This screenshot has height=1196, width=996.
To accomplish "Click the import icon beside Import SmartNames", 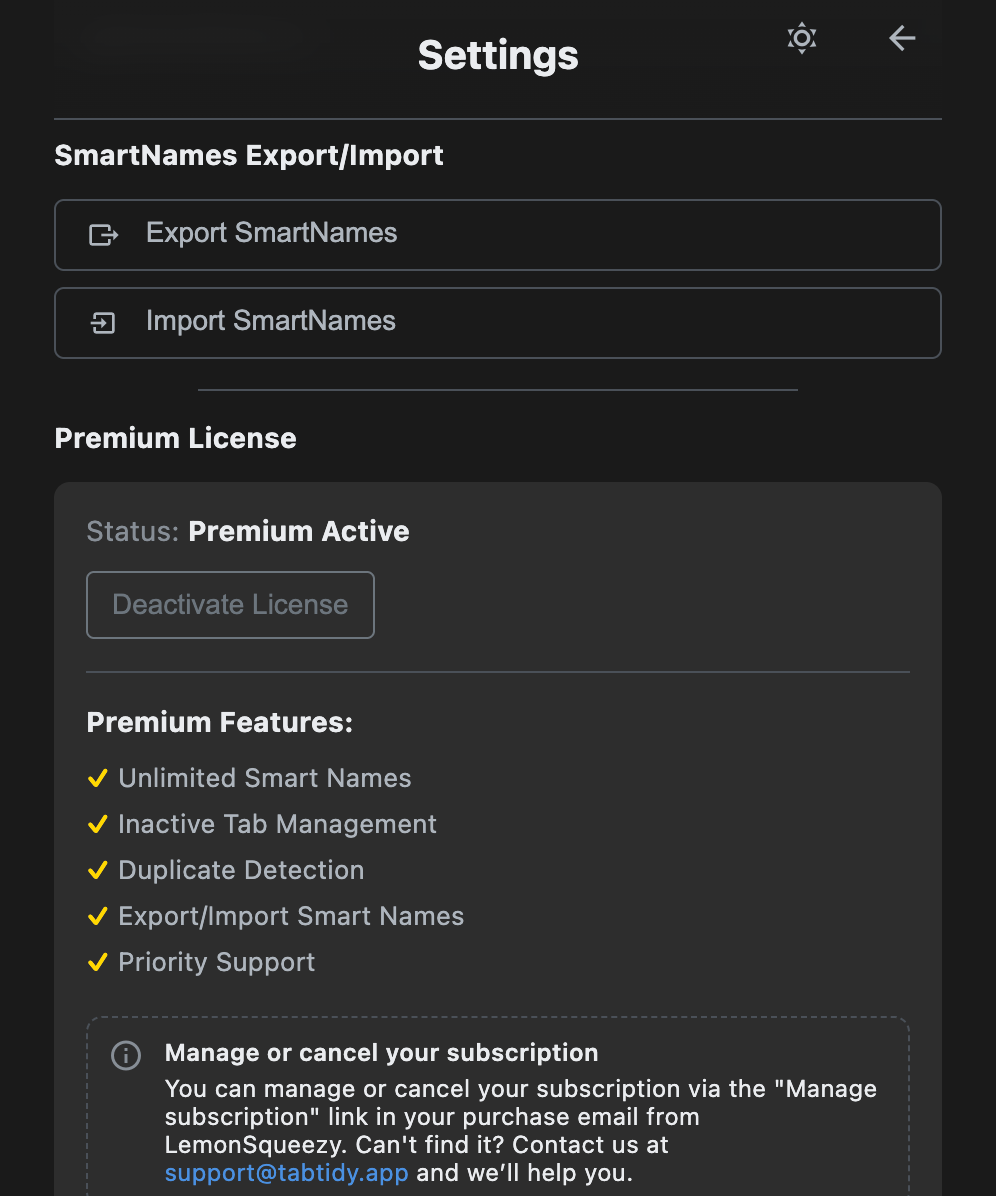I will point(104,323).
